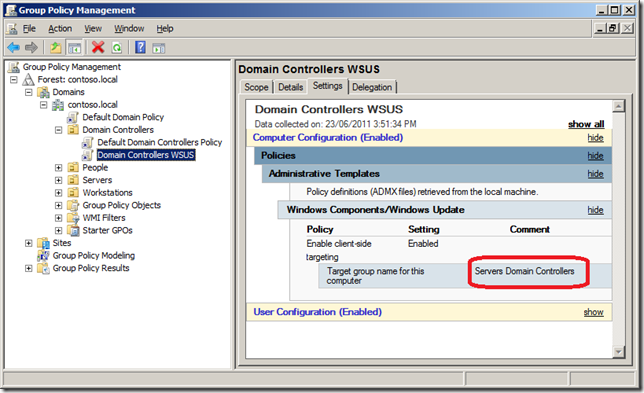Expand the People OU node
This screenshot has width=644, height=393.
pos(59,168)
